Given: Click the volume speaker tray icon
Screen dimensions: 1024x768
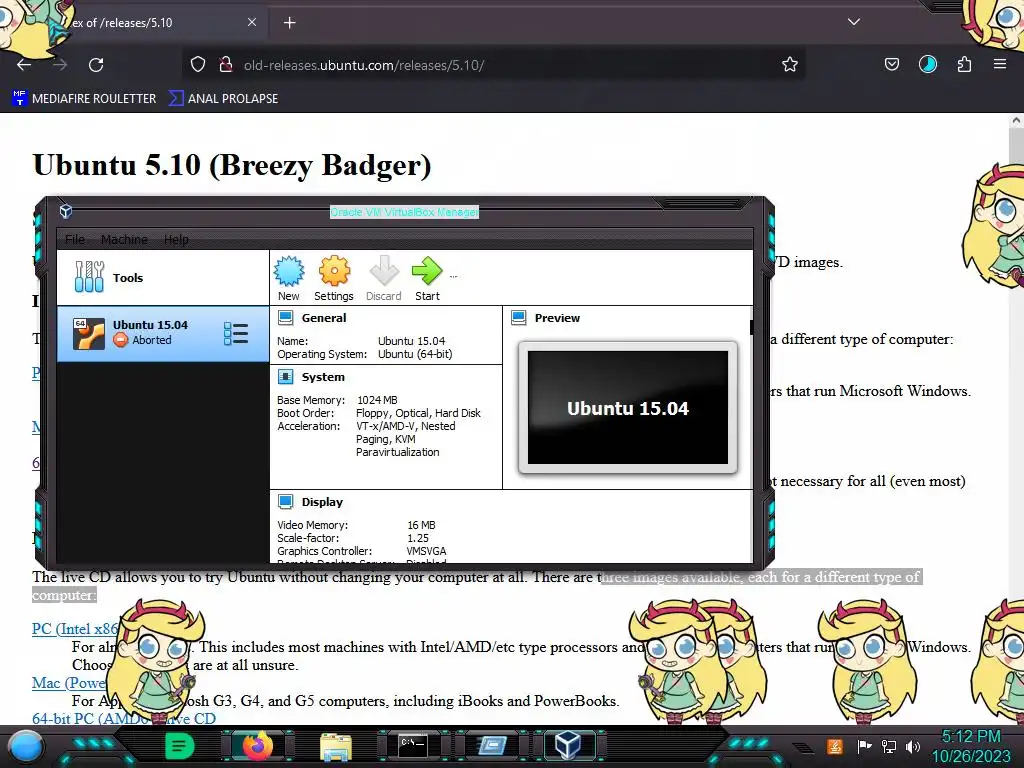Looking at the screenshot, I should coord(913,746).
